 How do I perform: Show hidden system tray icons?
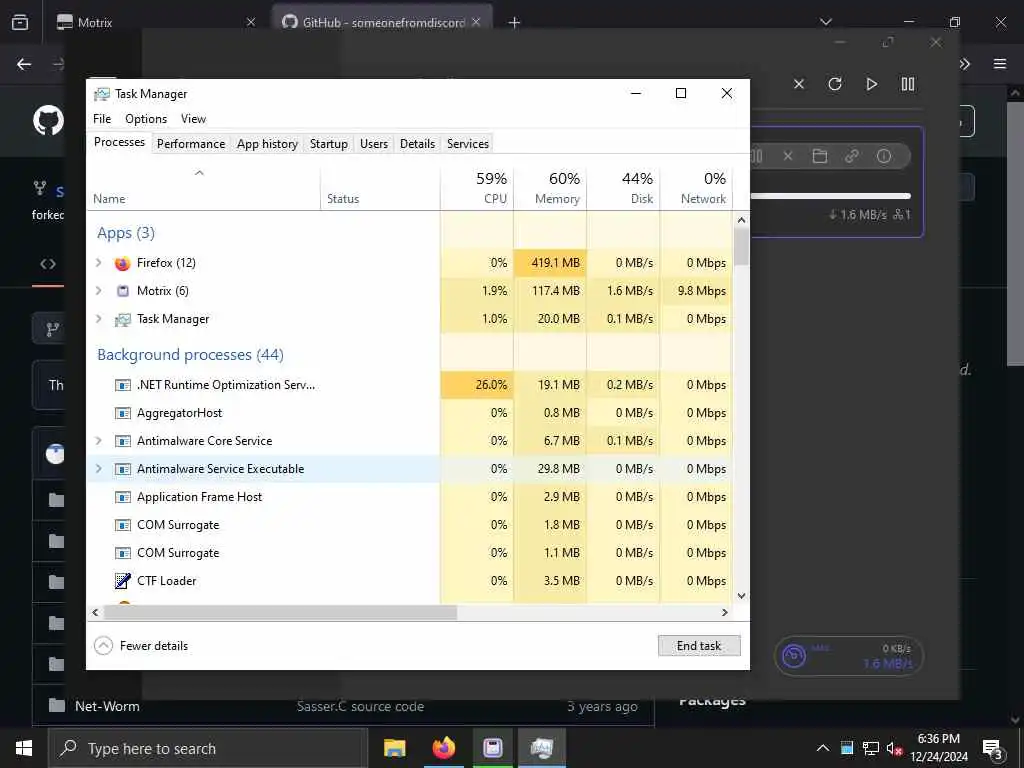coord(823,748)
